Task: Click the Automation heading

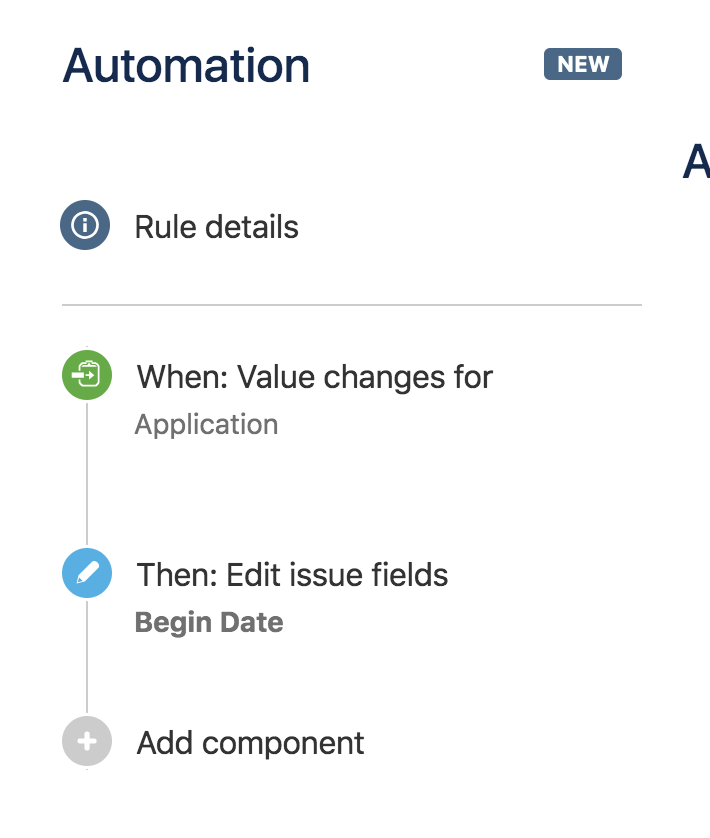Action: [185, 65]
